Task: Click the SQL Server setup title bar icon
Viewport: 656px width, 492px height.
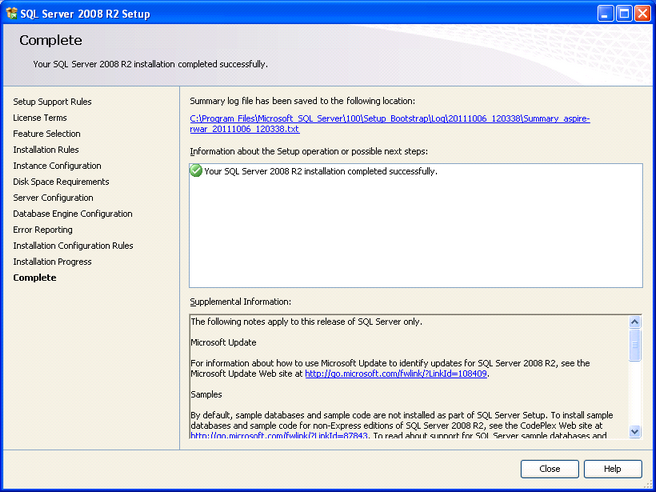Action: 12,12
